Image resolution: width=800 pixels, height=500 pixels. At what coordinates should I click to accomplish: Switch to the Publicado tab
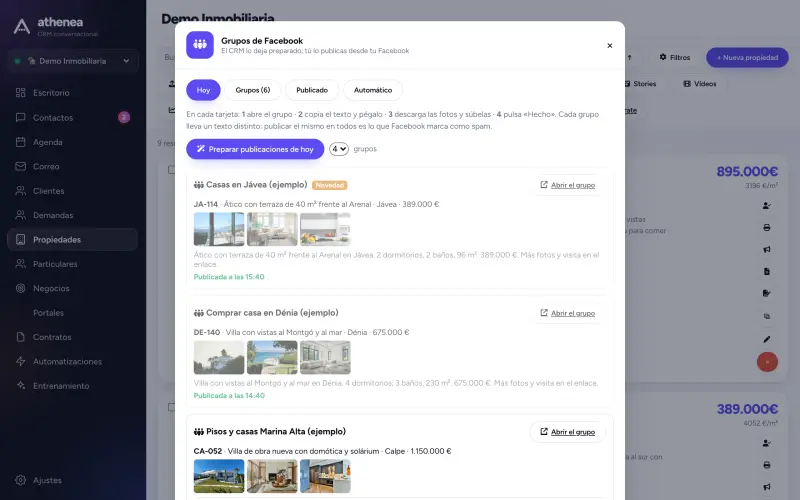point(312,90)
